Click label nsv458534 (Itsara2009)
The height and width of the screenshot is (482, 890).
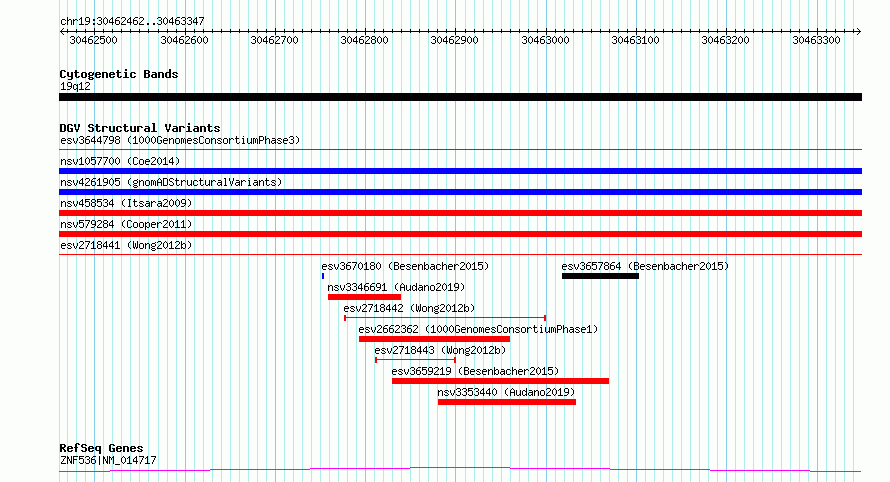[x=126, y=203]
